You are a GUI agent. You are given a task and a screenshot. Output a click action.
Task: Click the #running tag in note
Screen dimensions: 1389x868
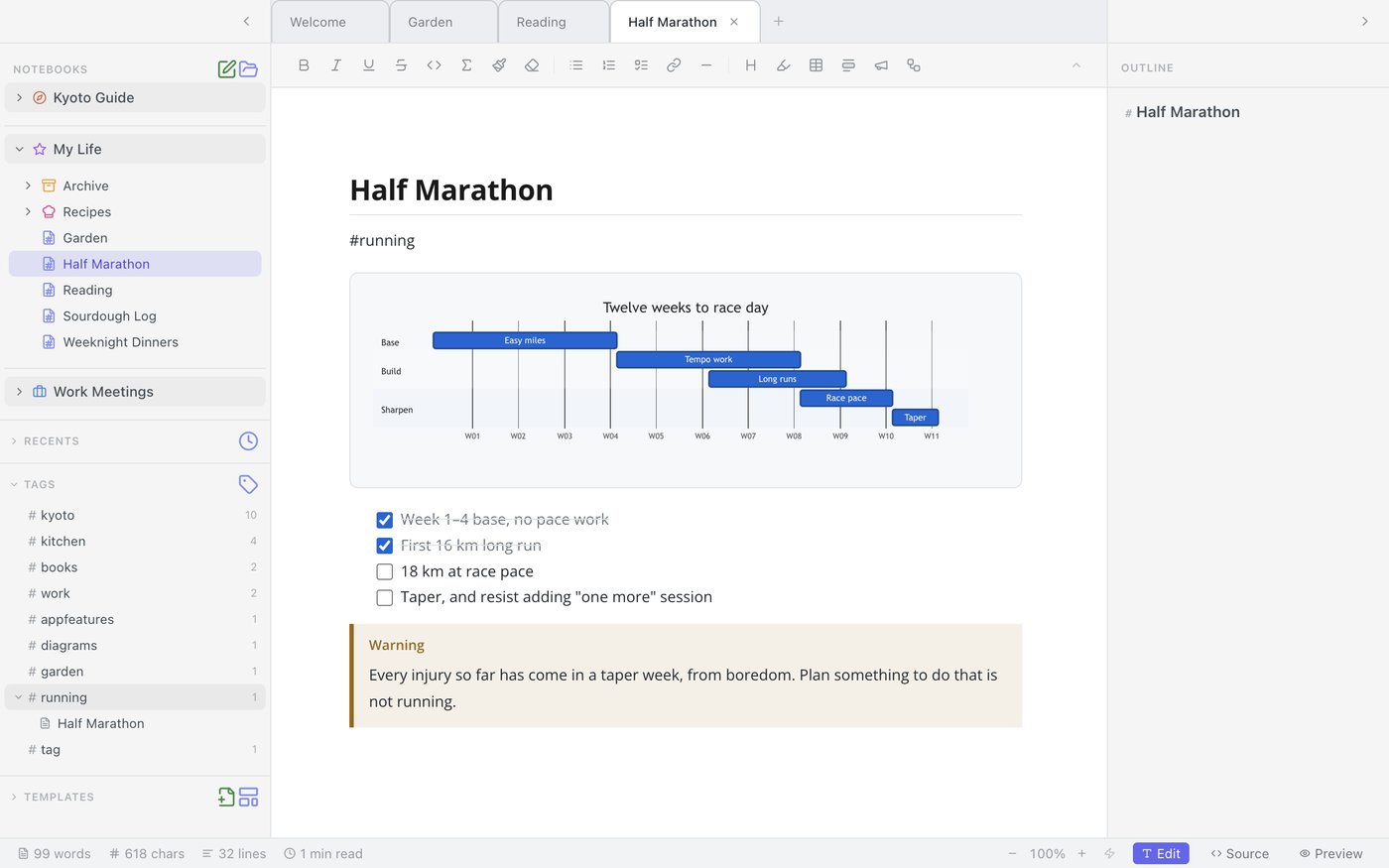pos(382,240)
